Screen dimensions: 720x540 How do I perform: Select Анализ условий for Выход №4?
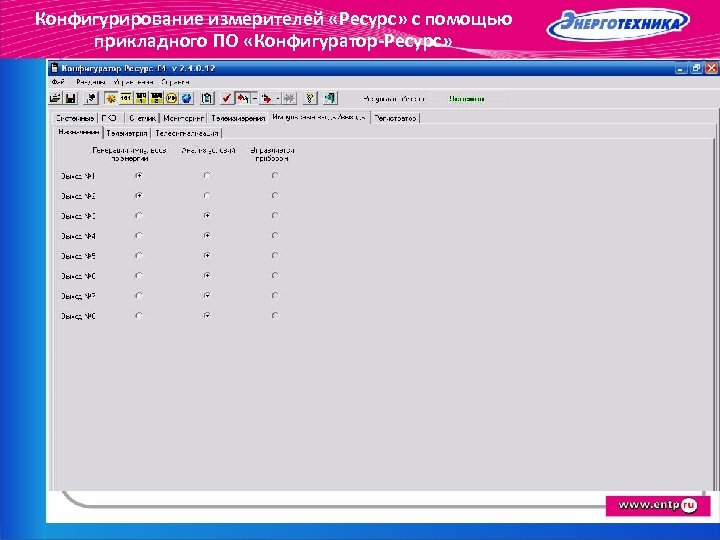(207, 236)
